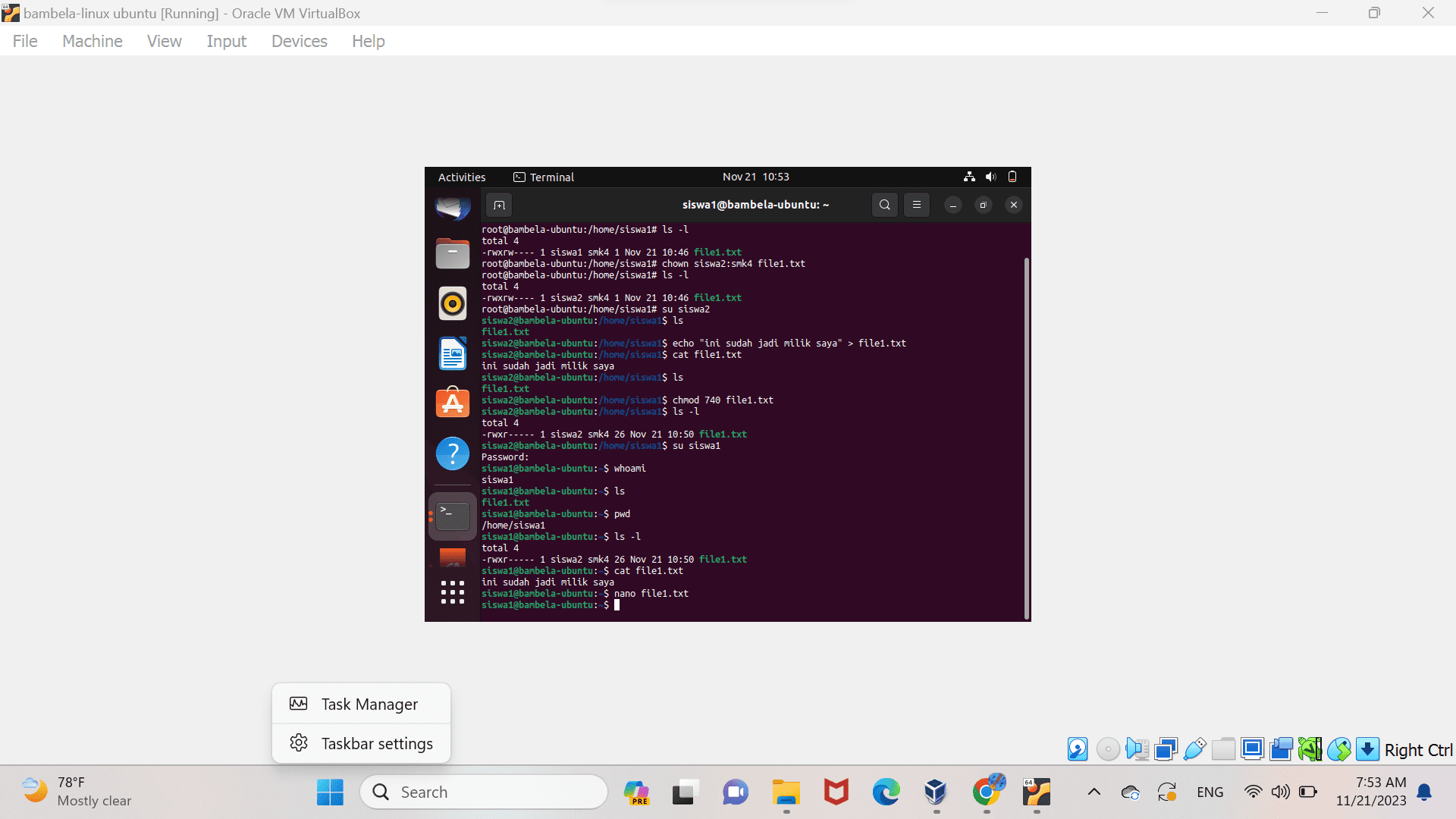Click the Windows volume tray icon

[x=1281, y=792]
